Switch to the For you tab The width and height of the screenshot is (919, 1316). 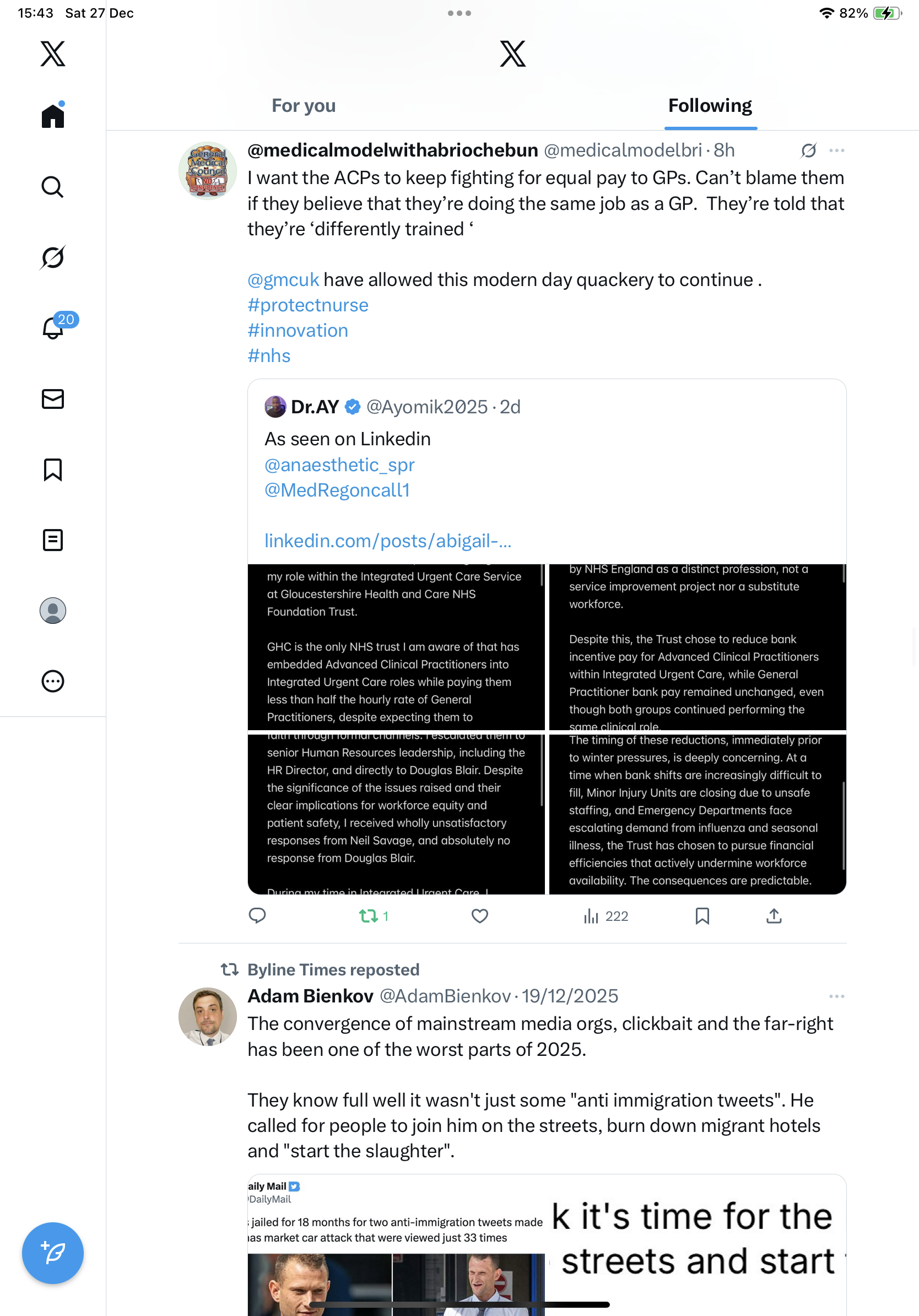[x=304, y=106]
